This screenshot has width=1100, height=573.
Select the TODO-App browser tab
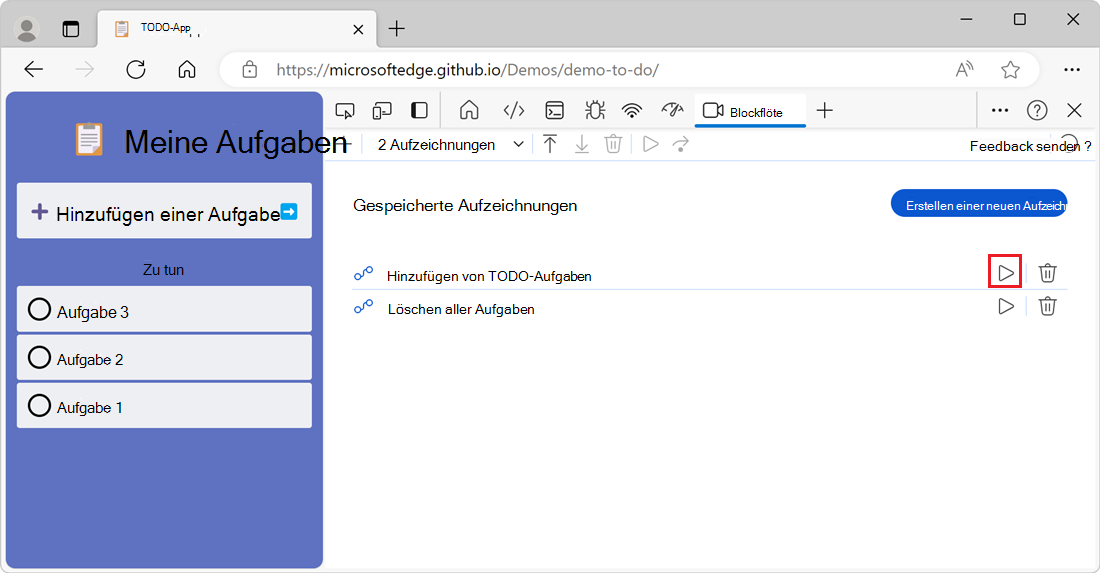click(x=236, y=29)
